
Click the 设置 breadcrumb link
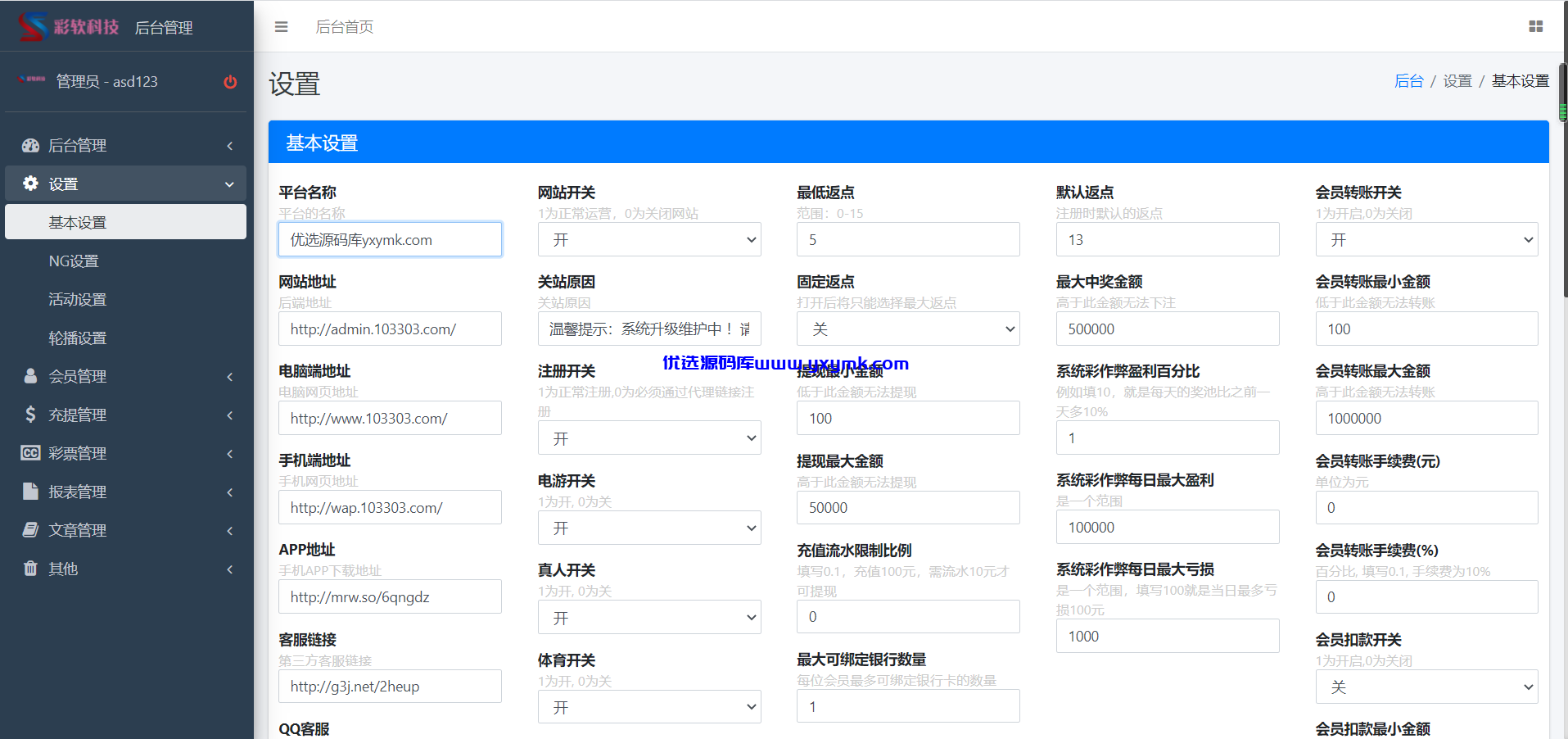coord(1457,81)
